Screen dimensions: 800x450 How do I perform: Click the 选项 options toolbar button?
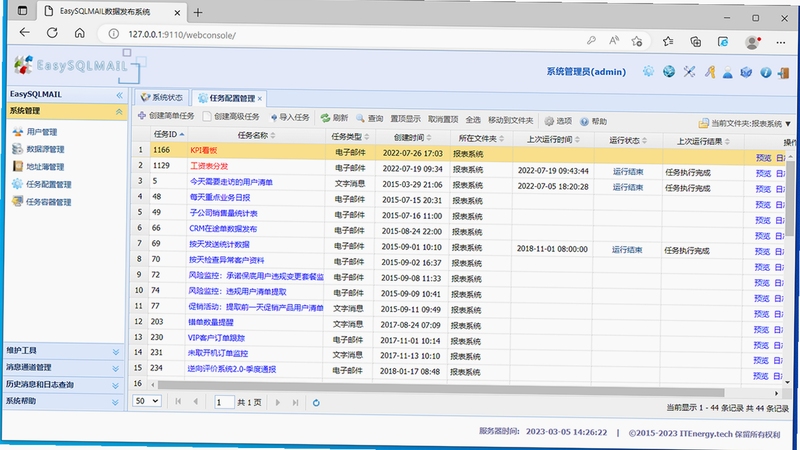coord(558,121)
